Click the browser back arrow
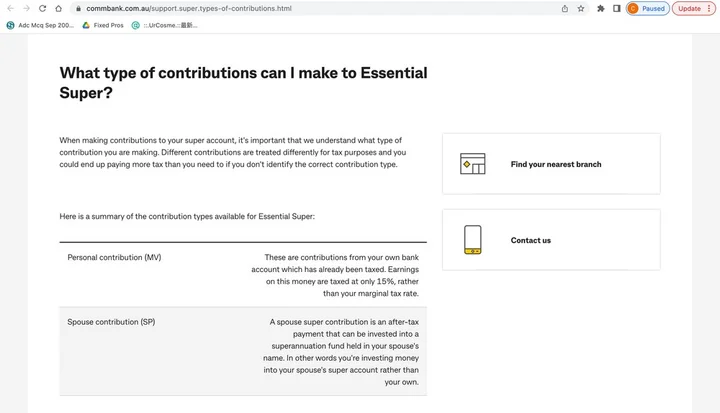The width and height of the screenshot is (720, 413). (x=11, y=8)
